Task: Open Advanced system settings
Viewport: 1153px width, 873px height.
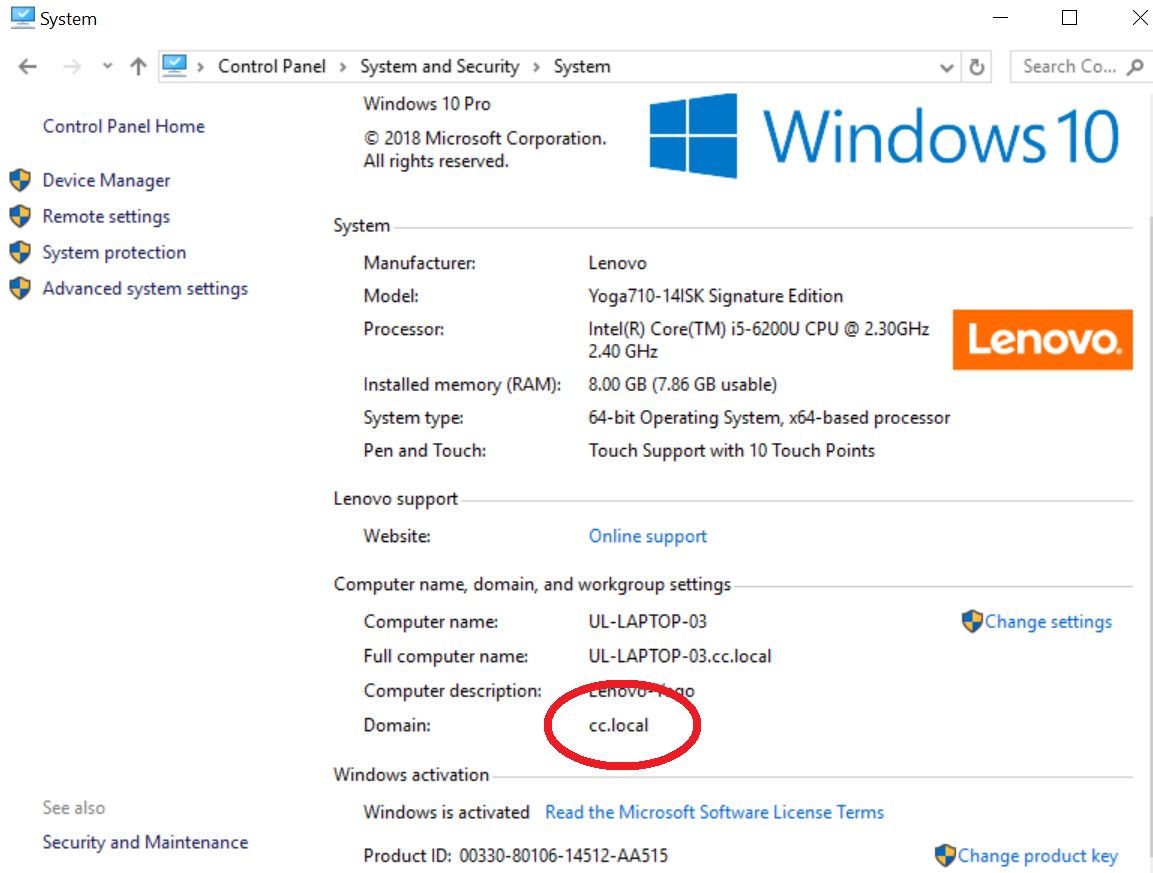Action: 145,288
